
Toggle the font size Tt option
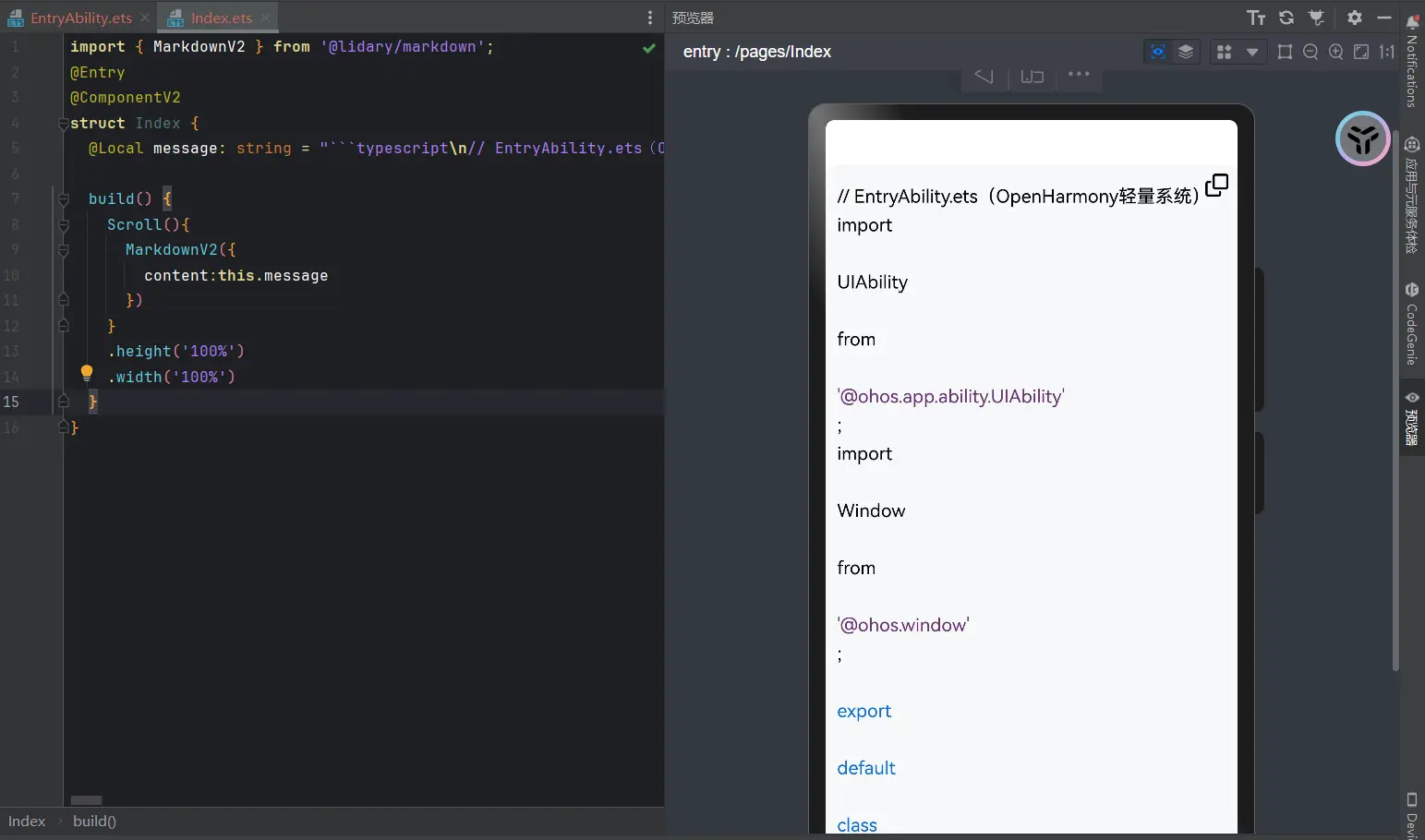1256,18
